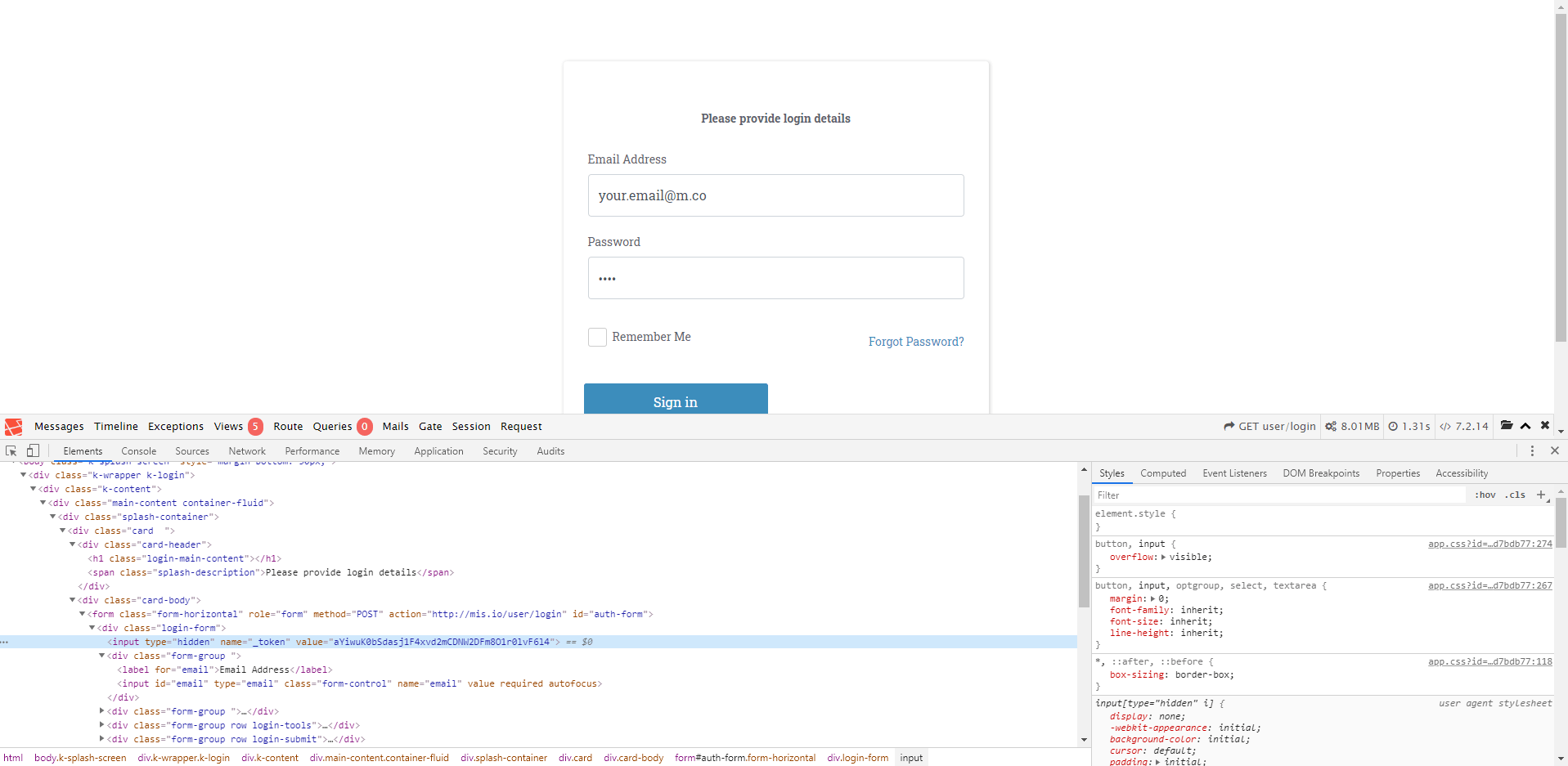Open the Timeline debugbar tab
Viewport: 1568px width, 766px height.
116,426
